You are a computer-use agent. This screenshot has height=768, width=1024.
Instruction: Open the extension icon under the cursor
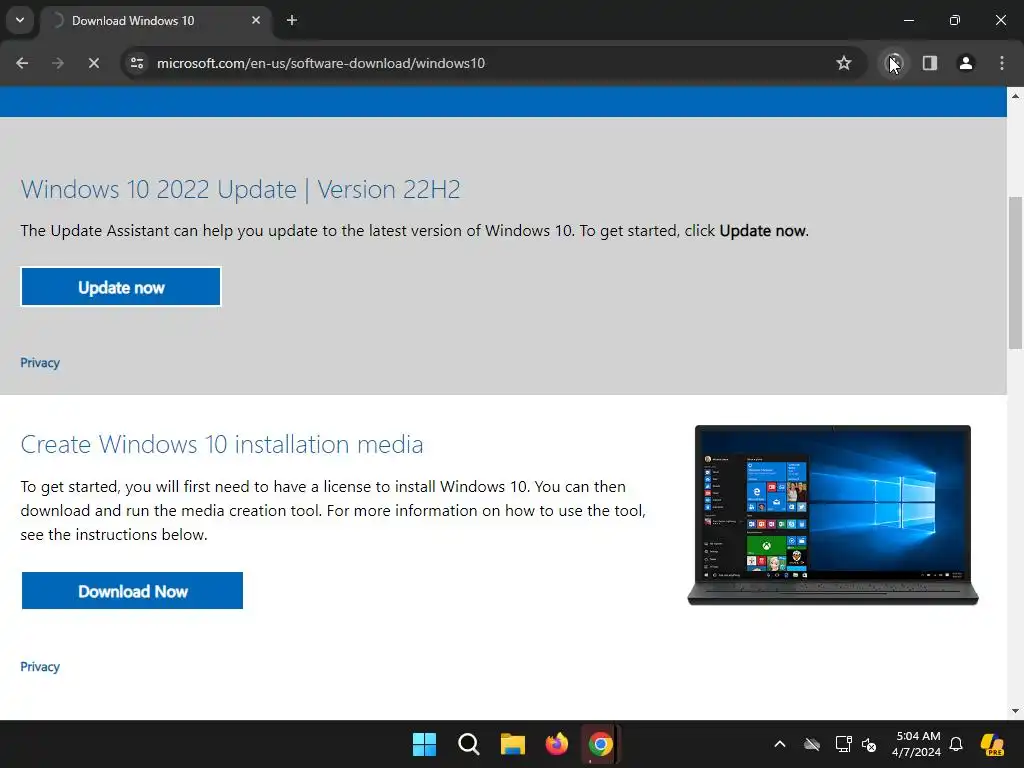(x=894, y=63)
